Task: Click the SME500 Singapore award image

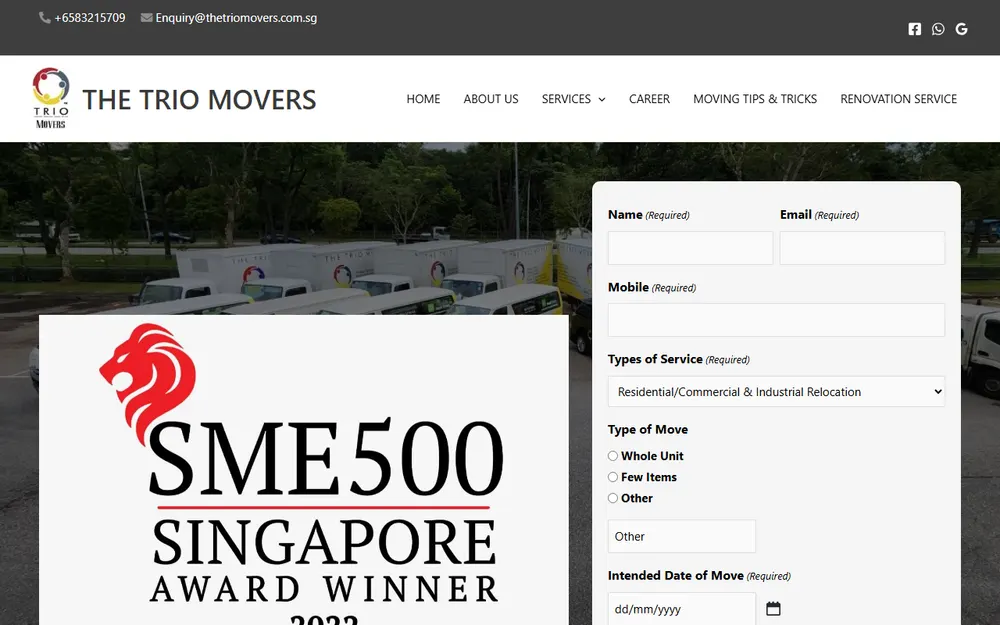Action: (x=304, y=470)
